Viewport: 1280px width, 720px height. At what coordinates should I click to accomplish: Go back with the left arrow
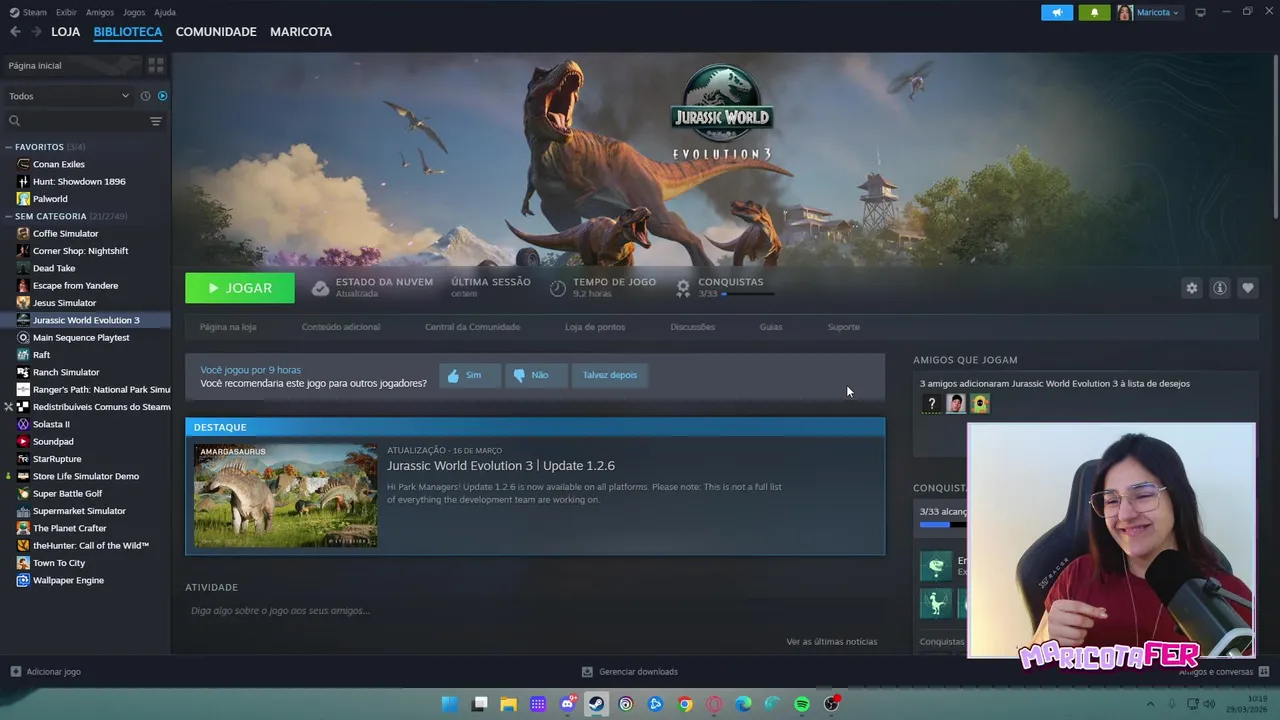pos(15,32)
